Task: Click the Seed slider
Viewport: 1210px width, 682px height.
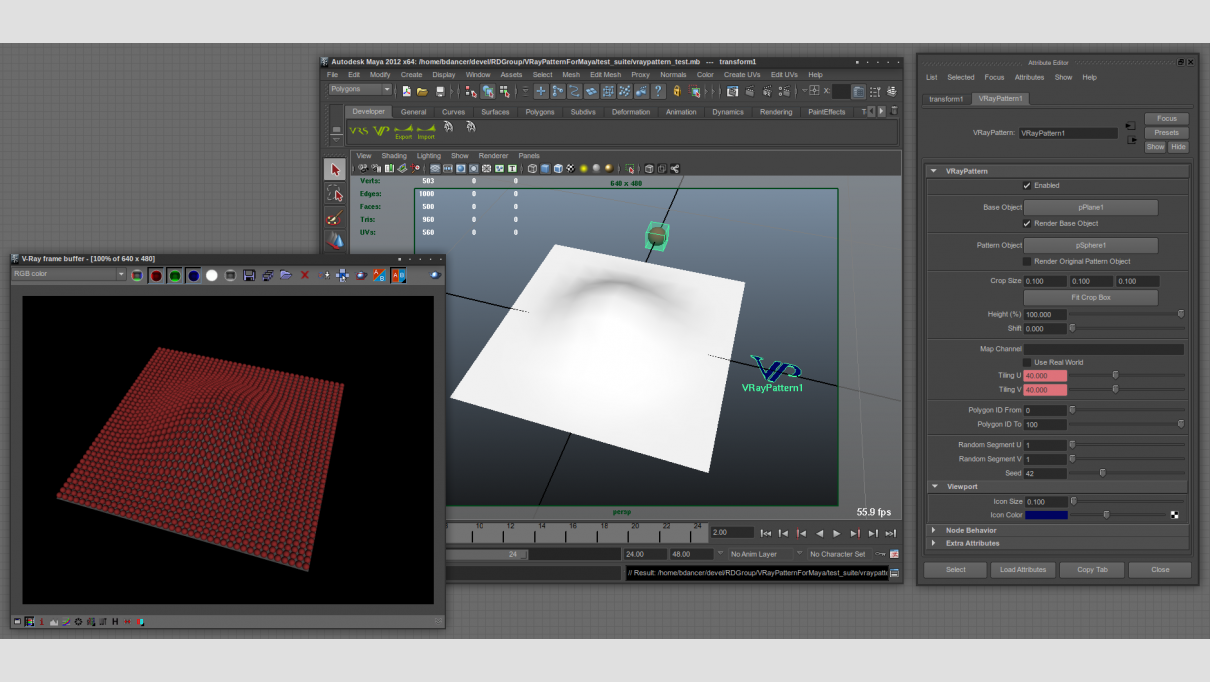Action: point(1127,473)
